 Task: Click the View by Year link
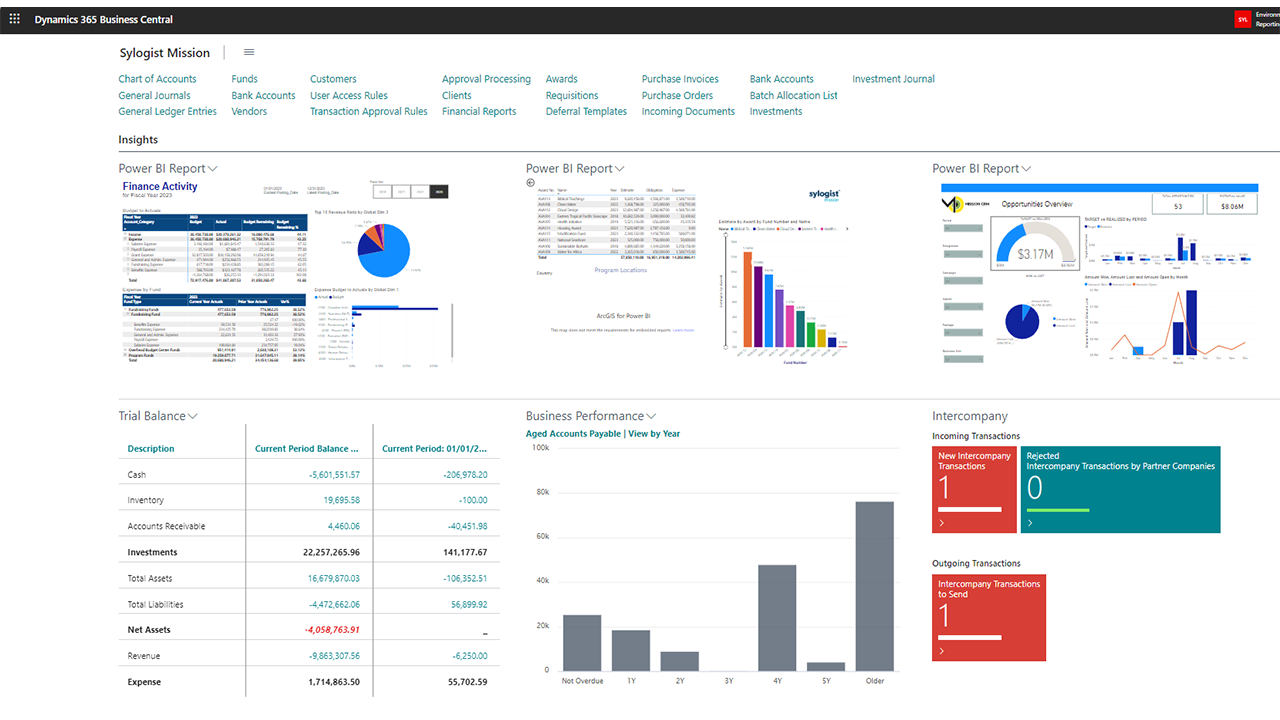(x=653, y=433)
